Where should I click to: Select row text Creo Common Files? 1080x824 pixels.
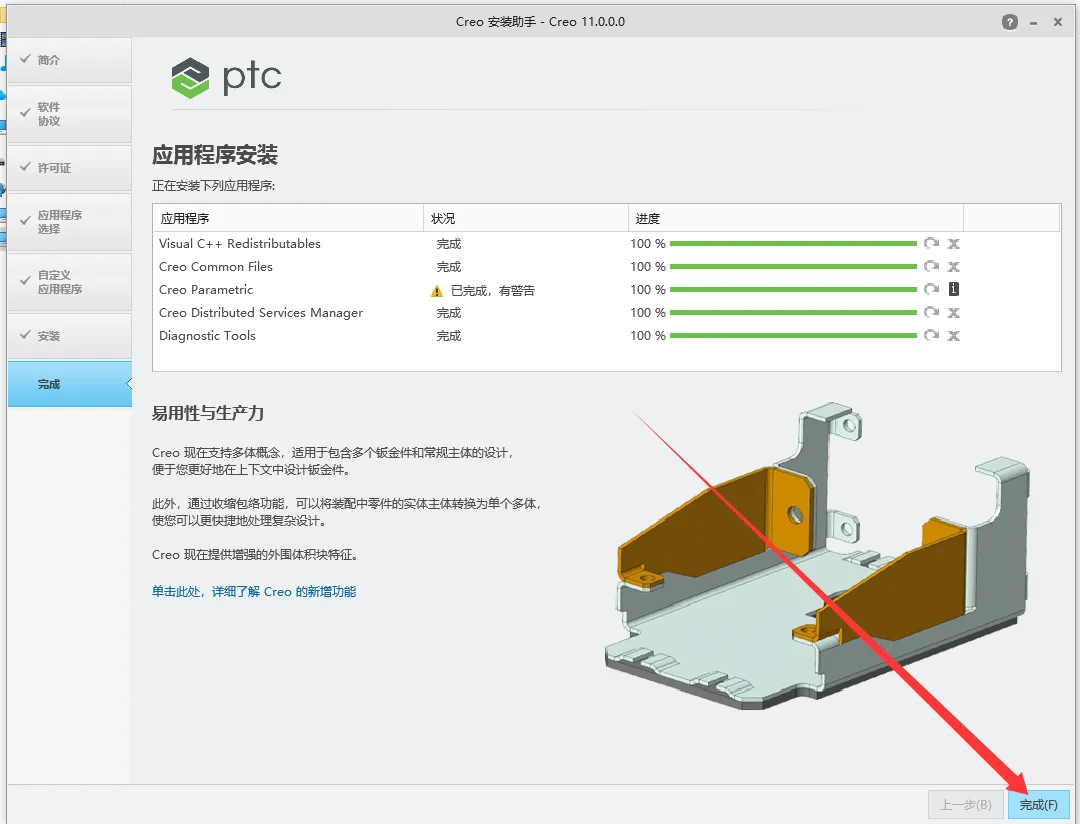click(x=216, y=266)
